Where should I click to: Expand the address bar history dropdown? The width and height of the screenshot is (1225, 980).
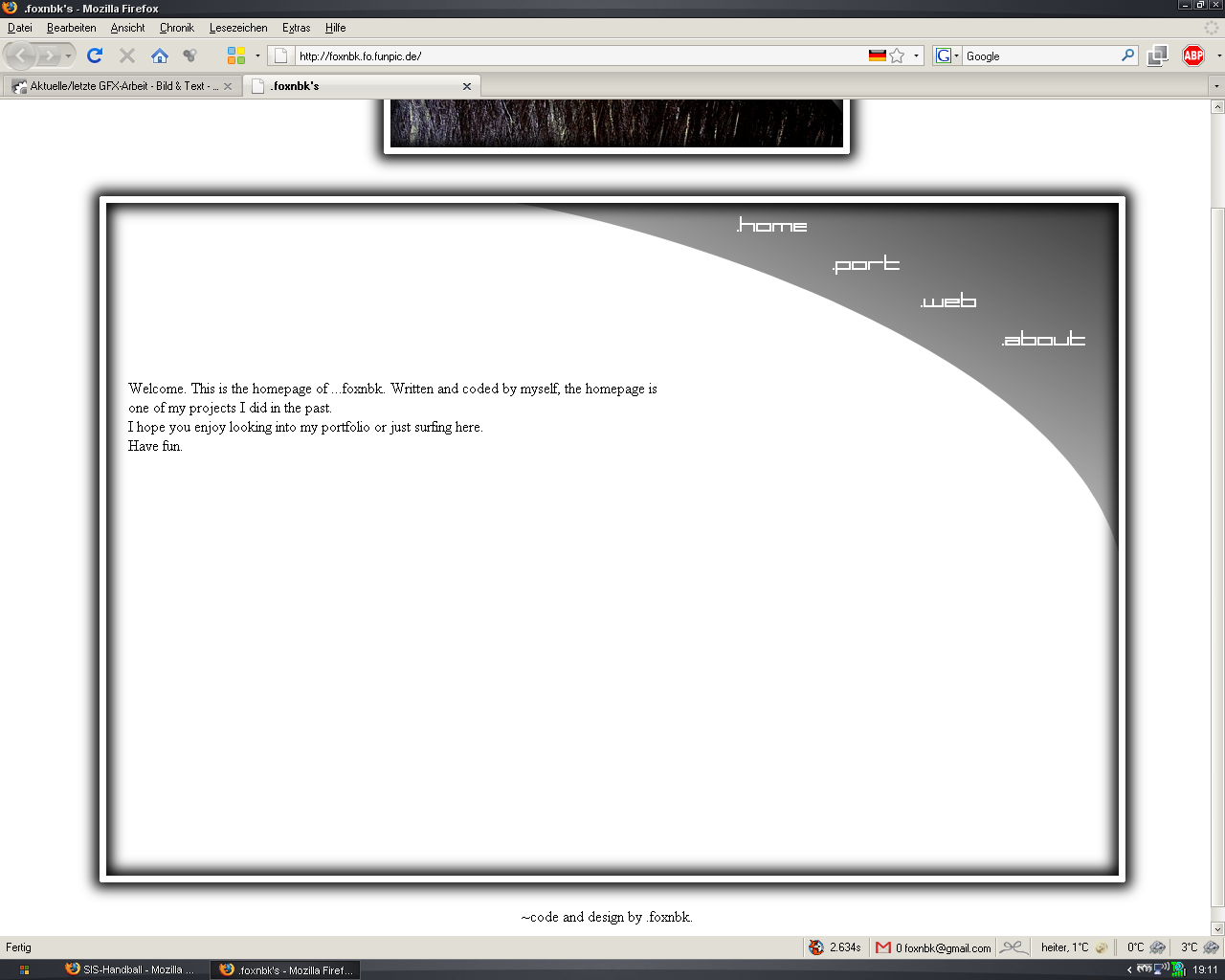pos(916,56)
